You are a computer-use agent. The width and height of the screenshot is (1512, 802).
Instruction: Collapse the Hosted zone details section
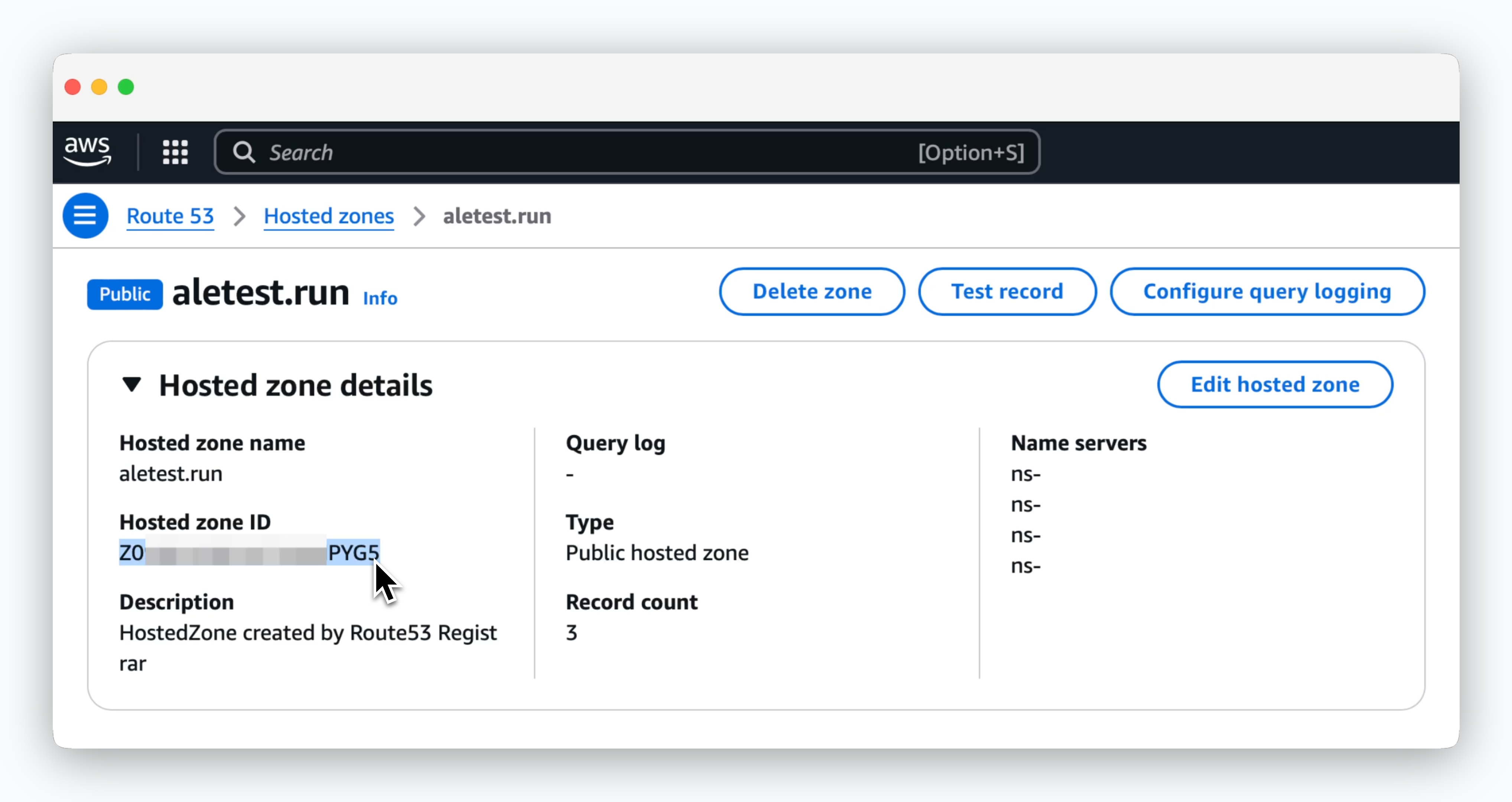point(132,385)
